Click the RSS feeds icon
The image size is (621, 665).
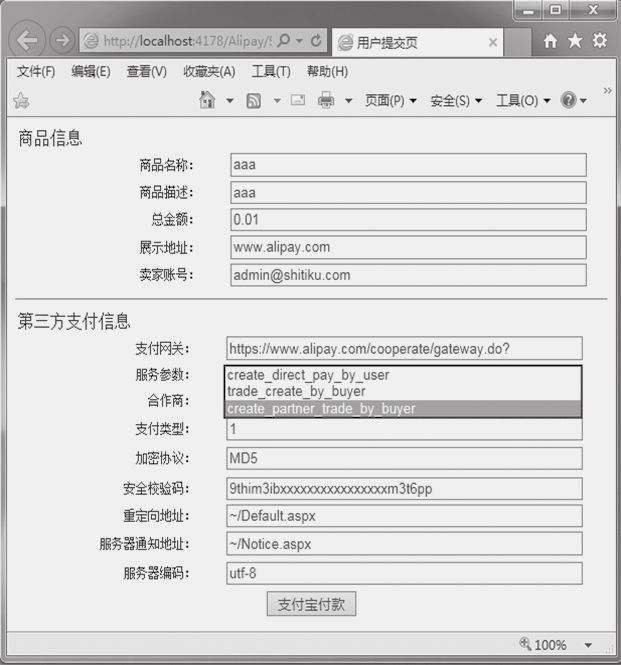pos(254,101)
